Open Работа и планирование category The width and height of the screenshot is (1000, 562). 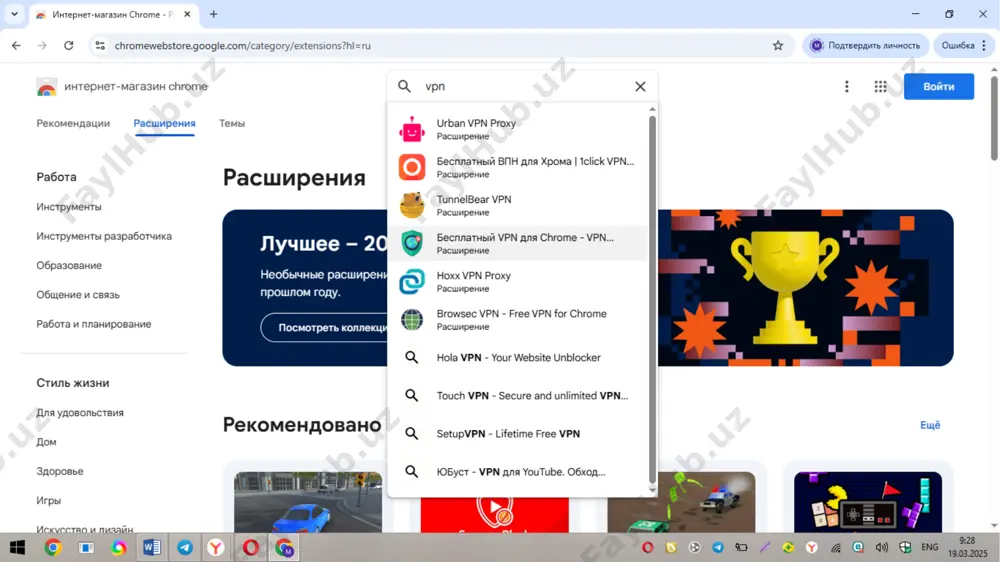pos(94,324)
